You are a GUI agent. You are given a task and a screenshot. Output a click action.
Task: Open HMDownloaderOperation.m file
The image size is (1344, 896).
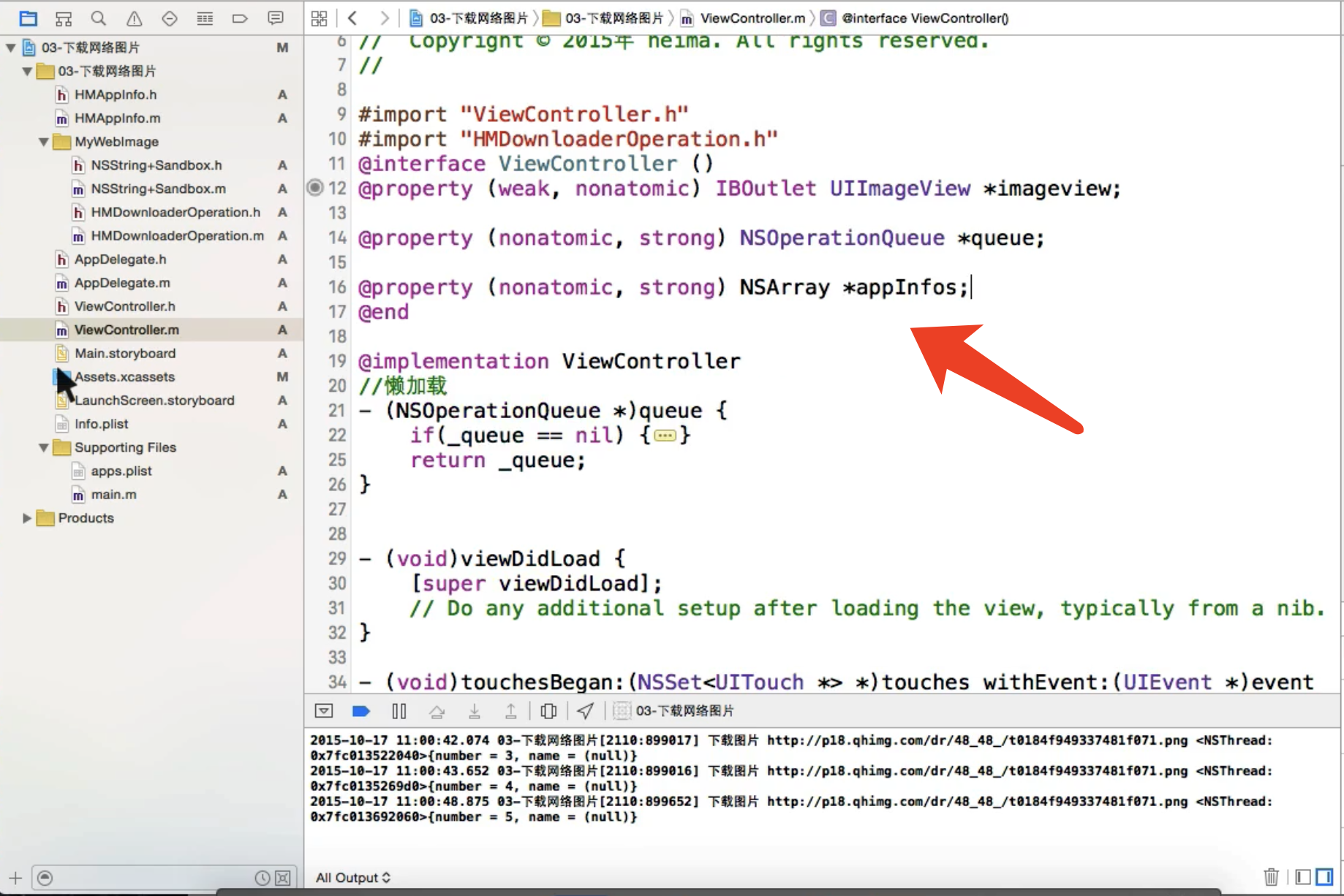click(x=177, y=236)
